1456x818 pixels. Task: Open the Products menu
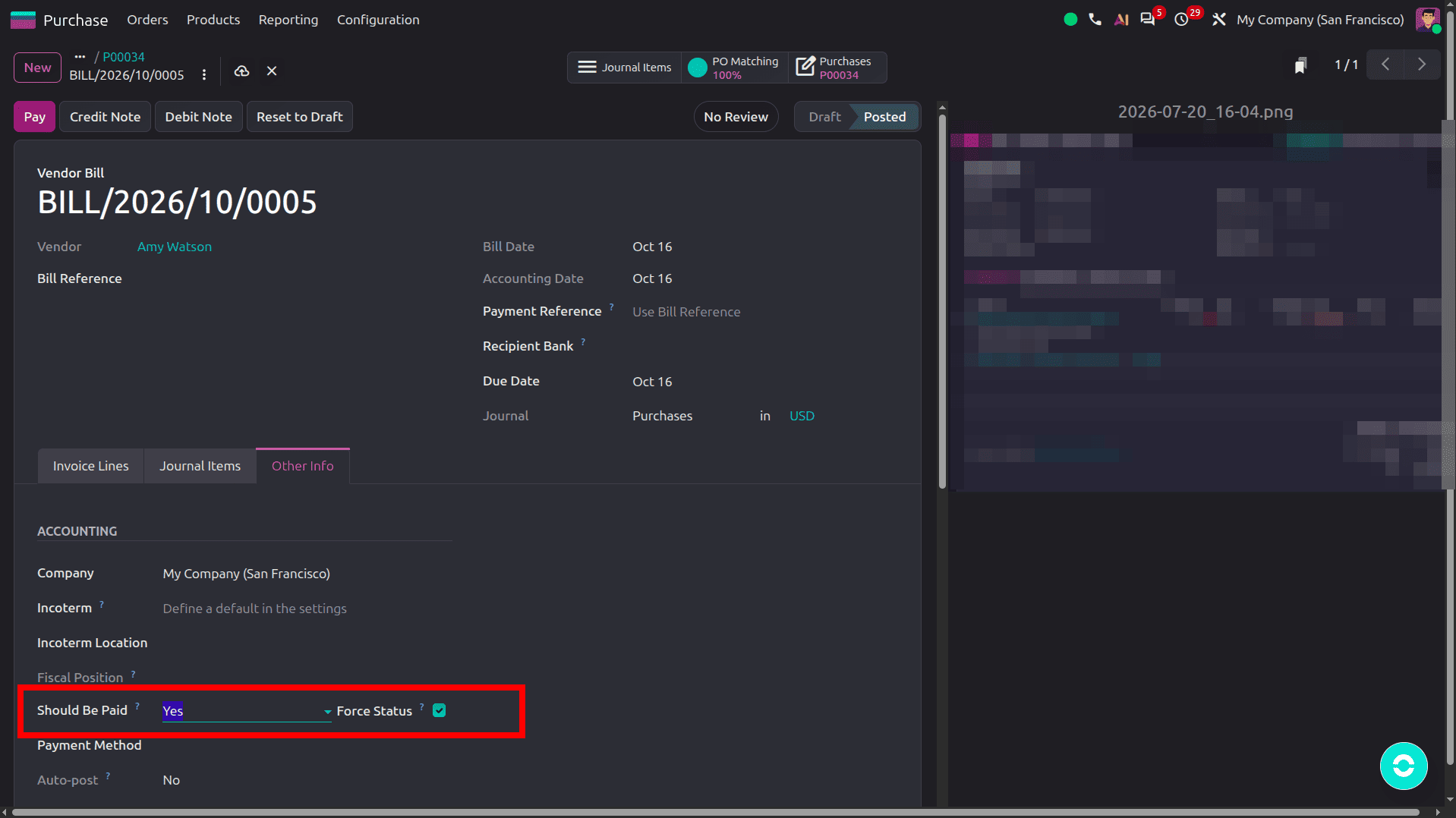(213, 20)
